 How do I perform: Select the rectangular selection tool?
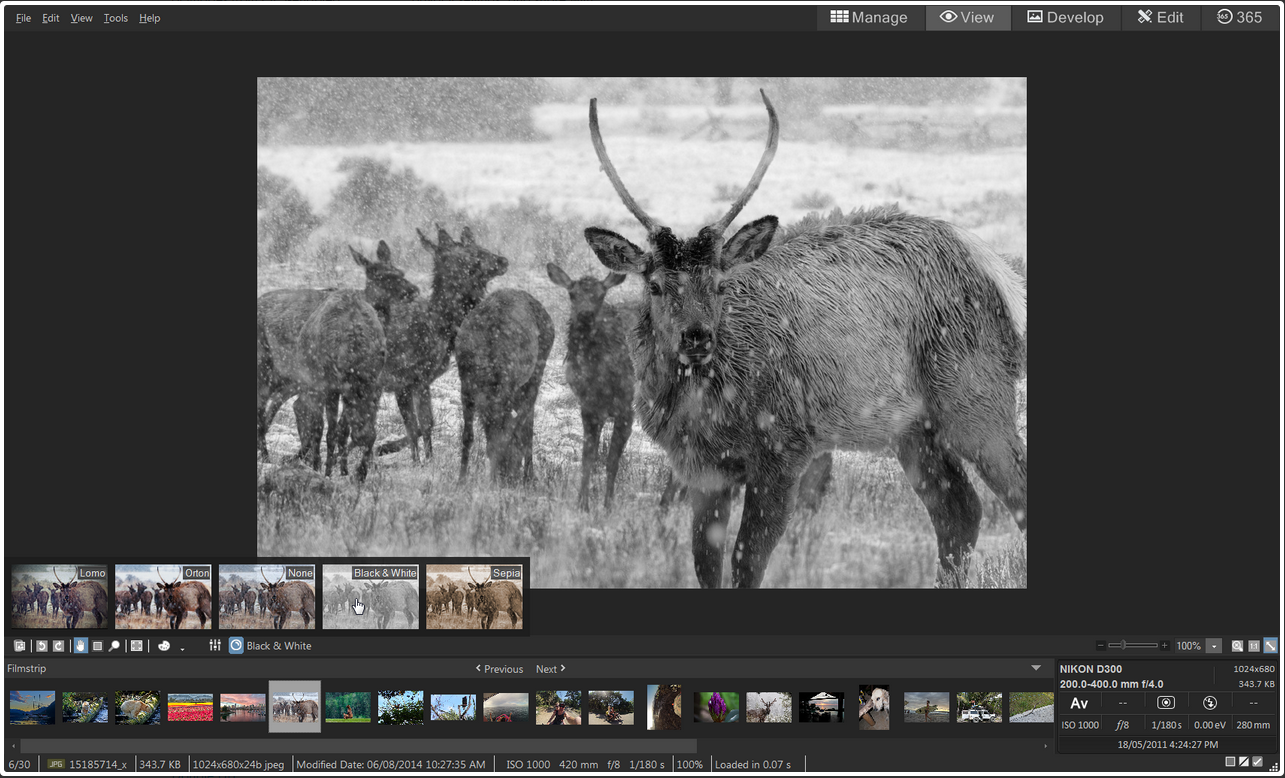click(x=97, y=646)
